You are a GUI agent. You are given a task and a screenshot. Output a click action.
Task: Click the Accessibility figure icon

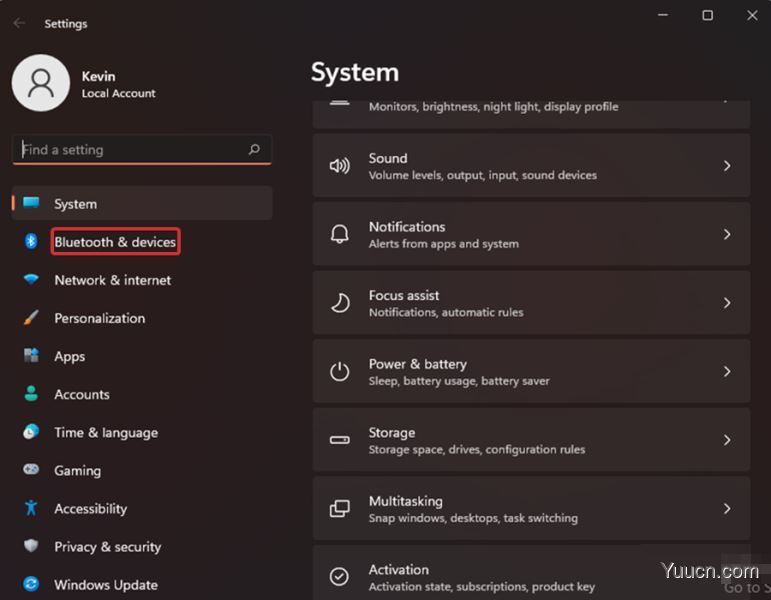coord(31,508)
